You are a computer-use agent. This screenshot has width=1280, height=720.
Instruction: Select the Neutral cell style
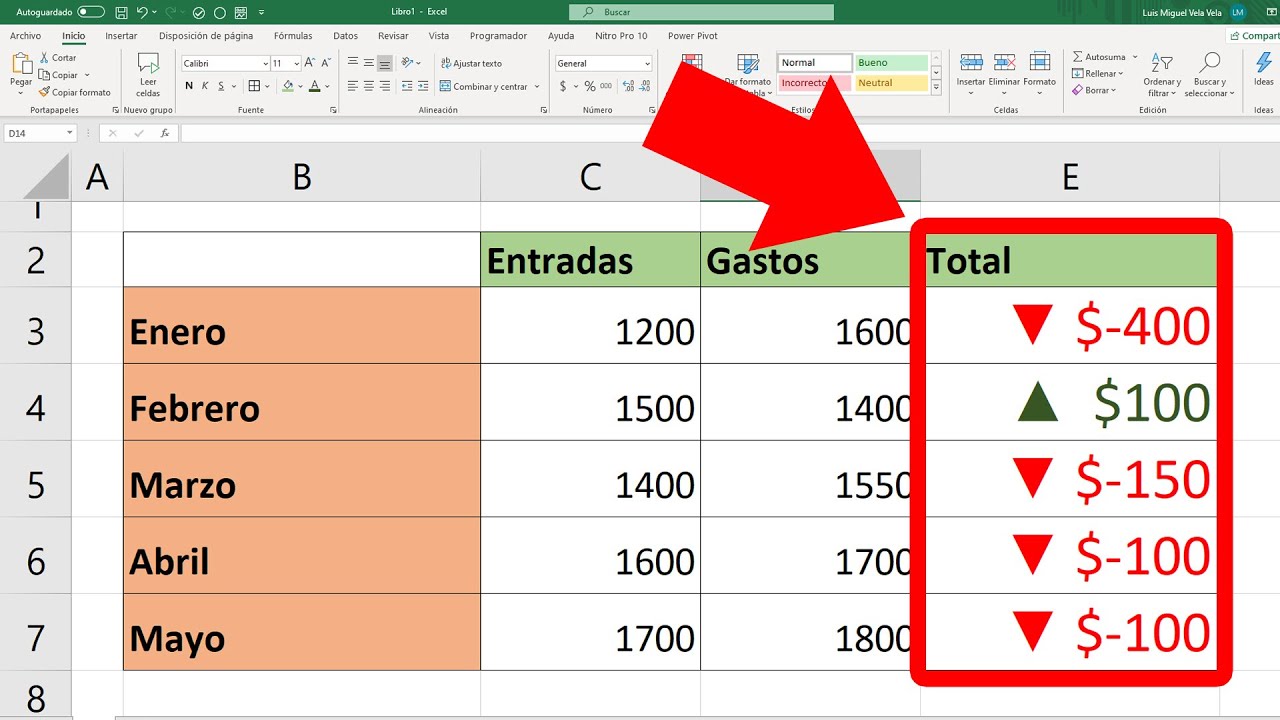(x=892, y=83)
